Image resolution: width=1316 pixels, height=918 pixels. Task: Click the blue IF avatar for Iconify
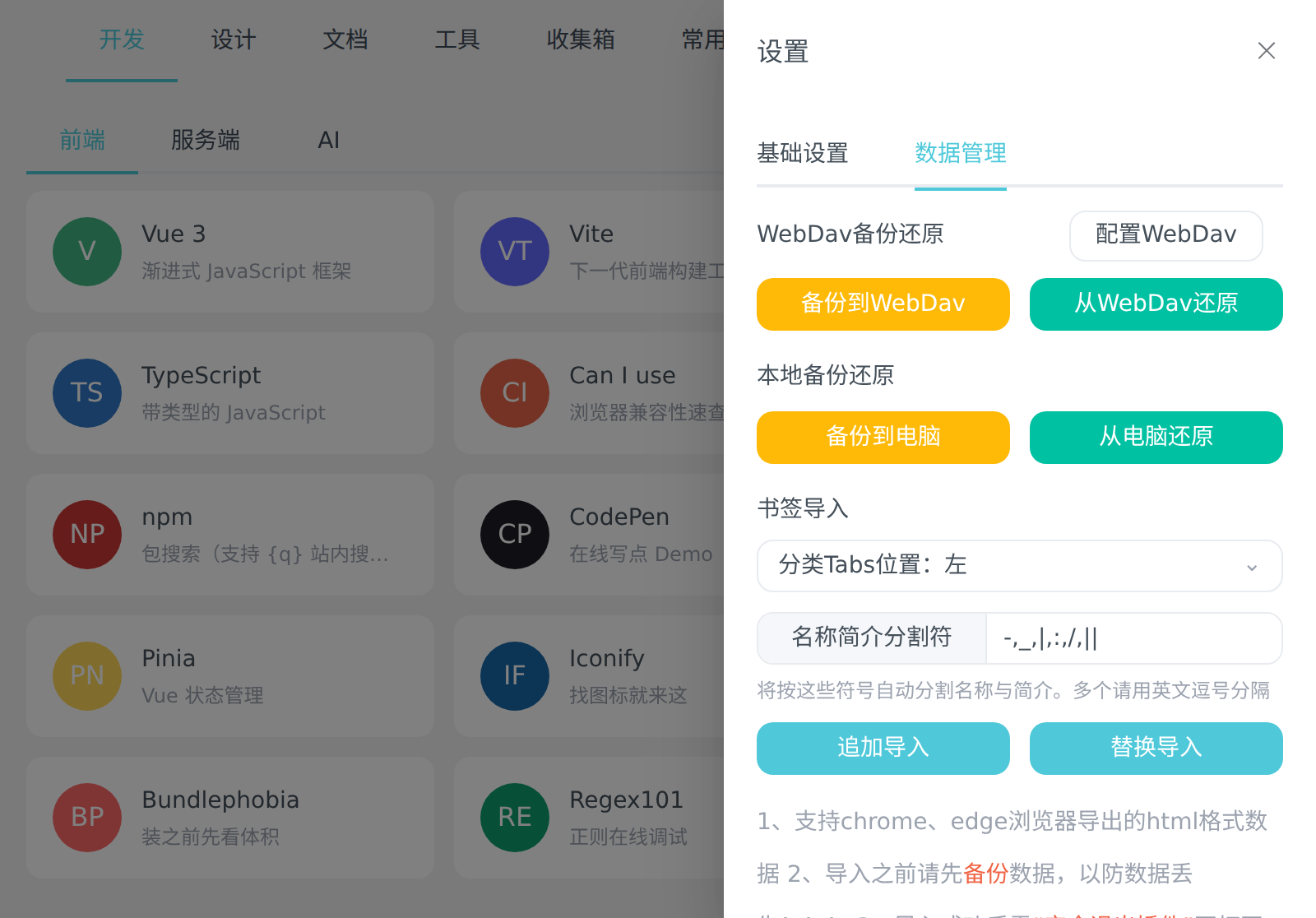pyautogui.click(x=515, y=676)
